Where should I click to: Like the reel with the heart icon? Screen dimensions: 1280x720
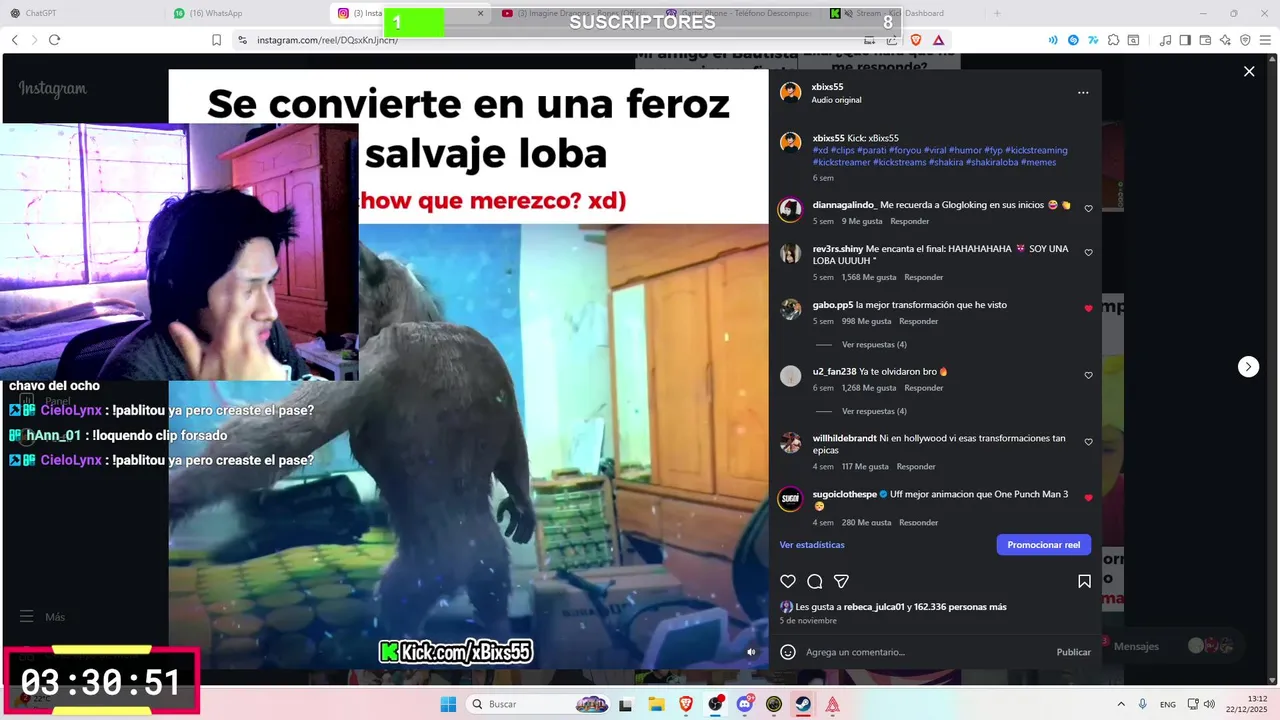(x=788, y=581)
